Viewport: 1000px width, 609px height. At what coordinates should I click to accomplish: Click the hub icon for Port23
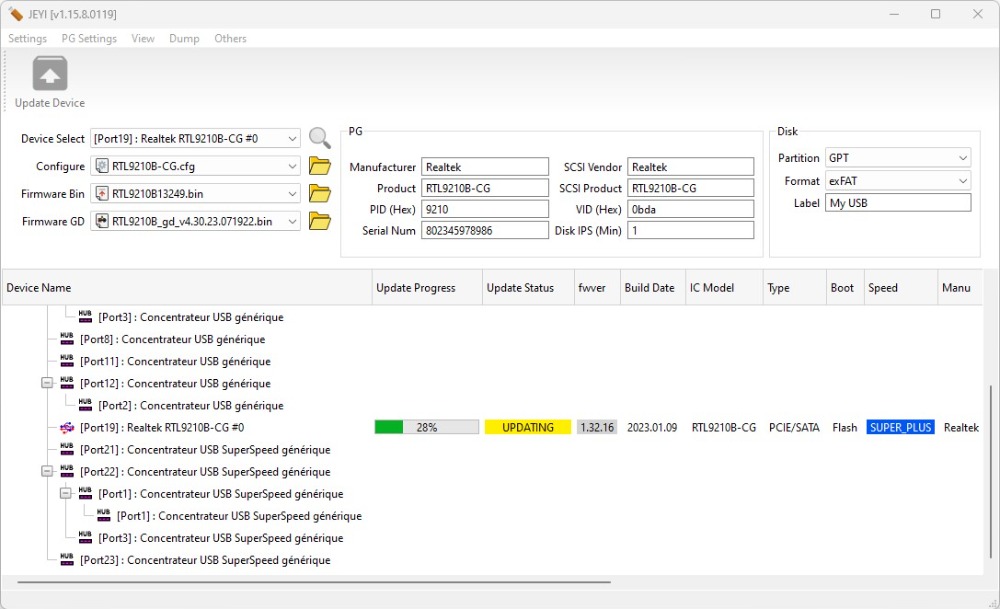coord(67,560)
